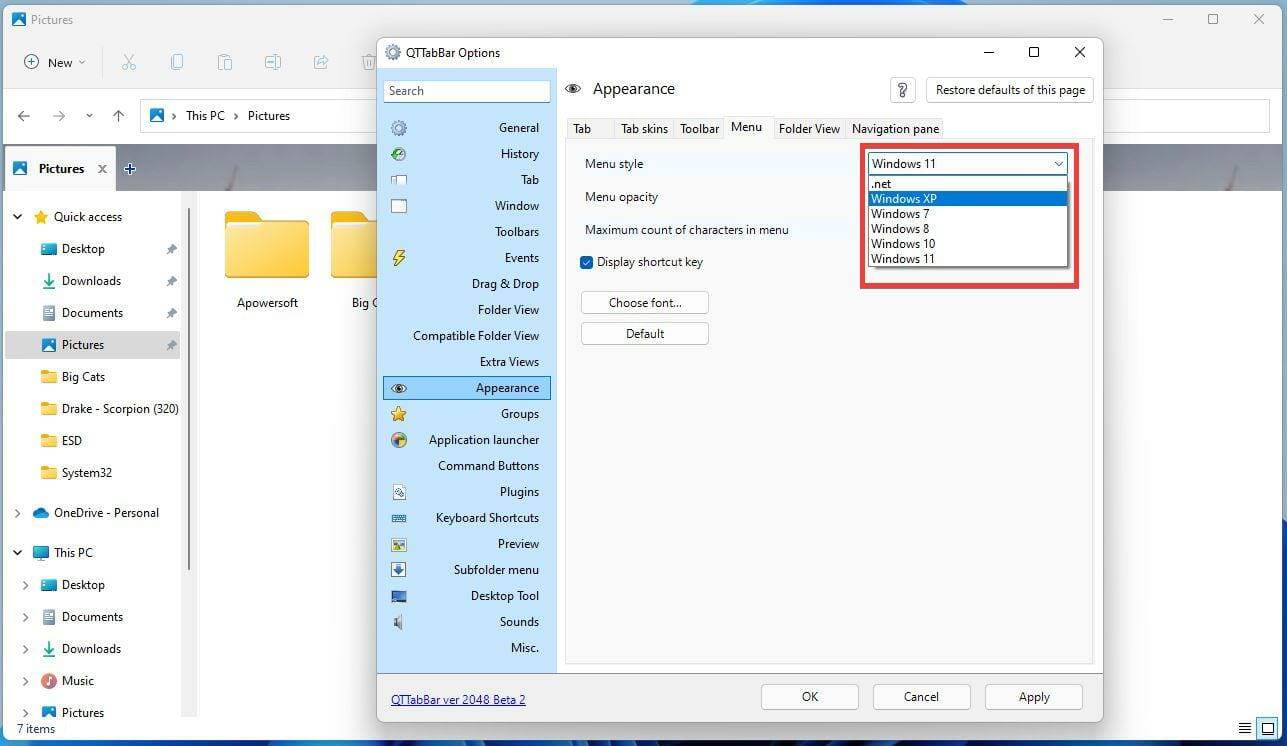Screen dimensions: 1287x746
Task: Click the Choose font button
Action: 644,302
